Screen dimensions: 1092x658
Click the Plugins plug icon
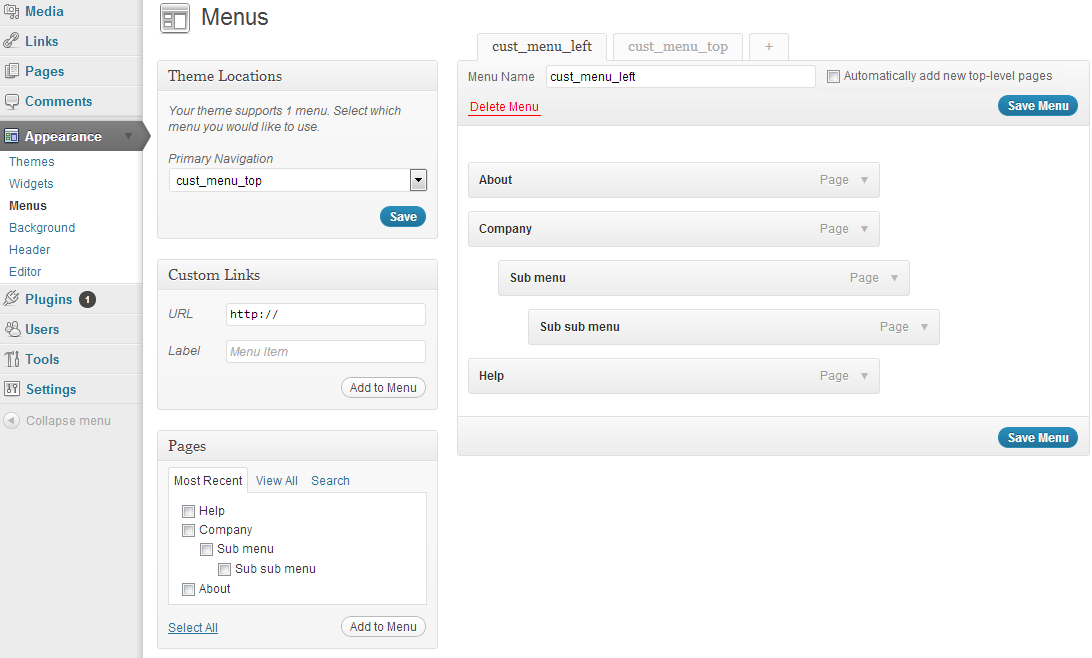click(11, 299)
